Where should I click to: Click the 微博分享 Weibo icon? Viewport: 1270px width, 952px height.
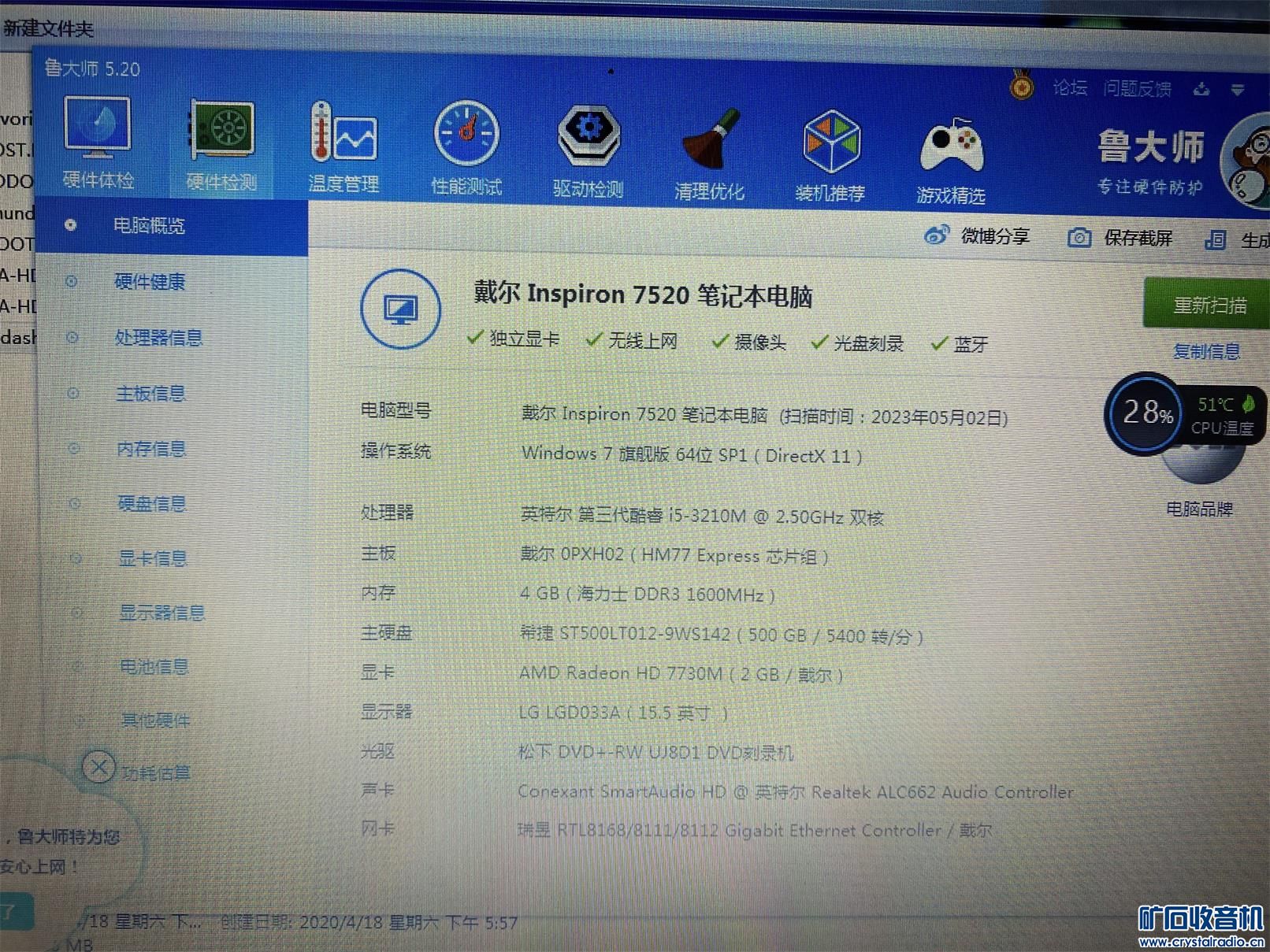(937, 235)
